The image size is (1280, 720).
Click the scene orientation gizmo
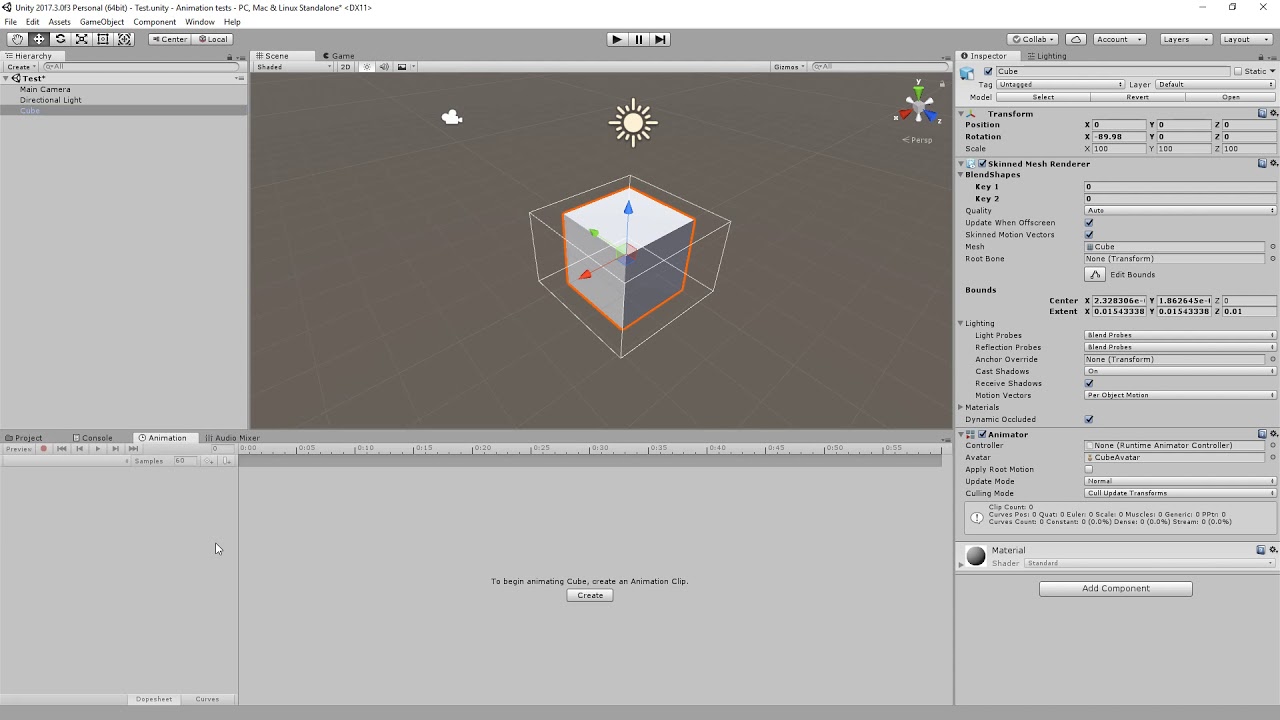pos(918,105)
